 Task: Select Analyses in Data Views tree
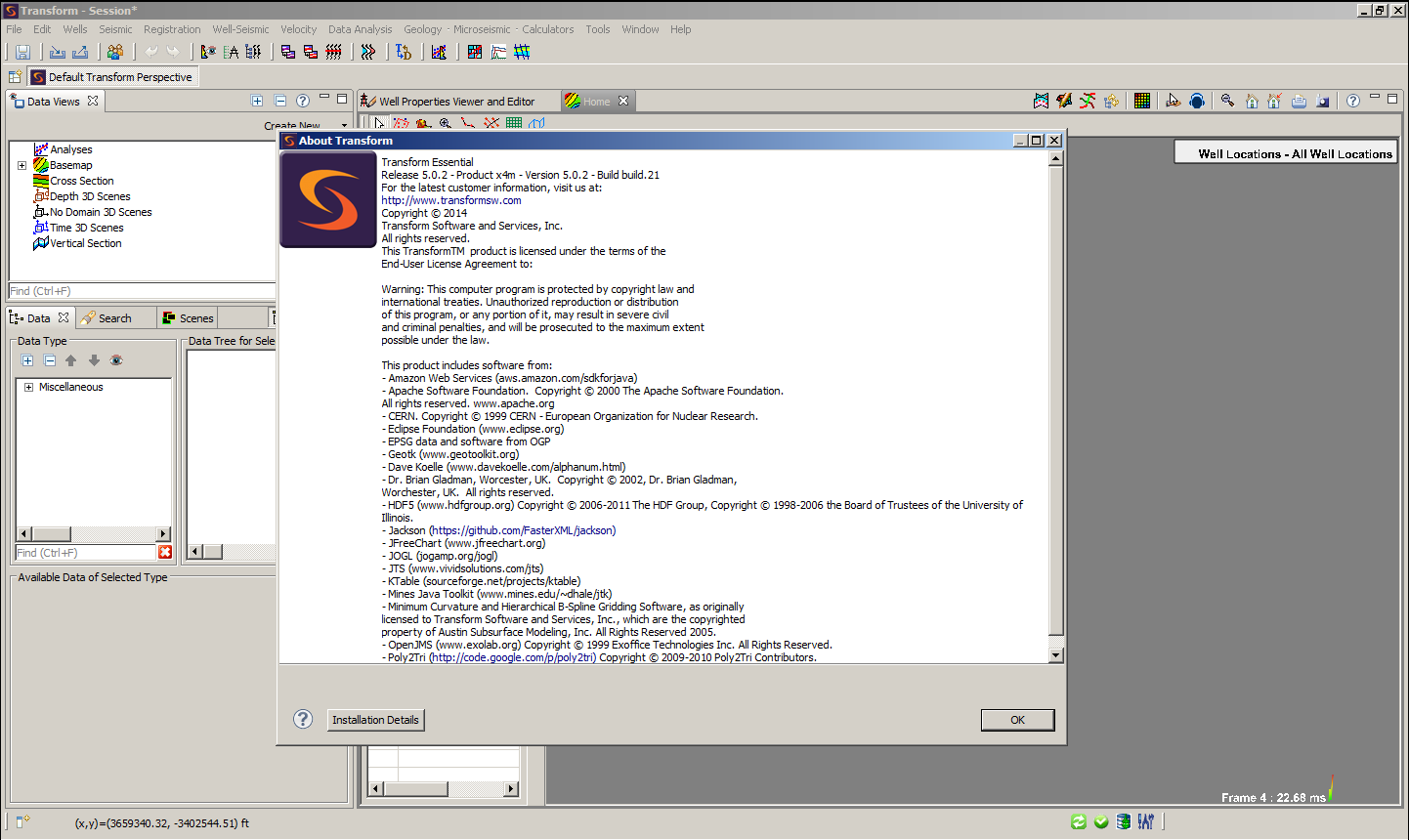click(71, 150)
